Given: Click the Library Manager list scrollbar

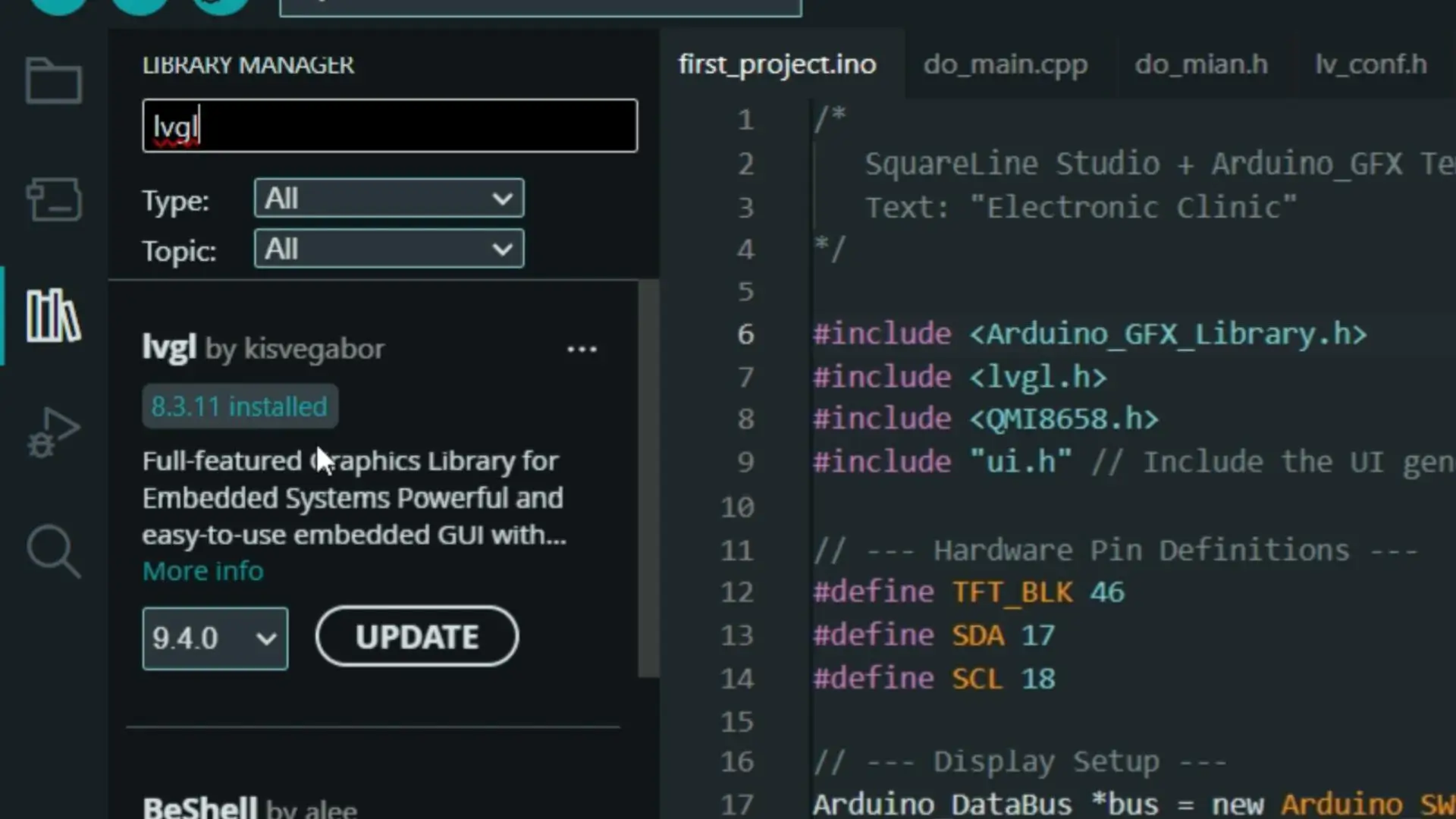Looking at the screenshot, I should click(x=648, y=479).
